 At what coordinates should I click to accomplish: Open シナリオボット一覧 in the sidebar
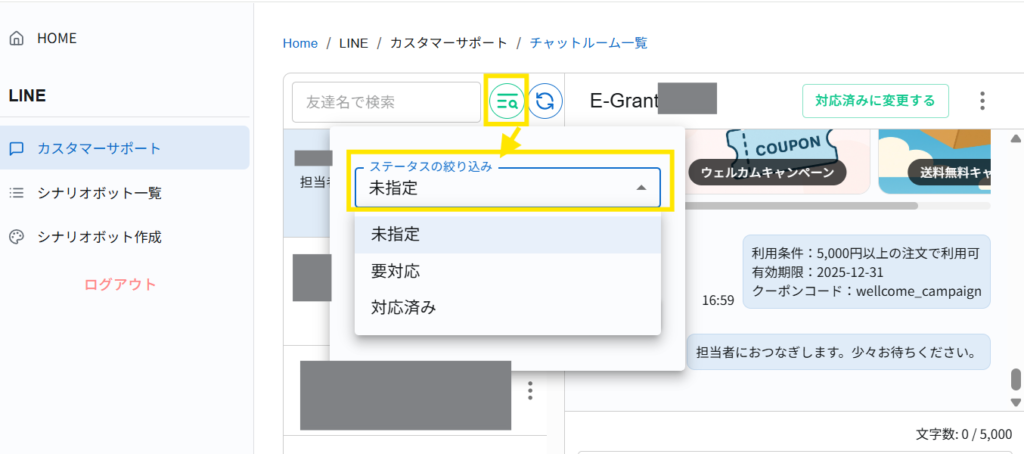tap(99, 193)
